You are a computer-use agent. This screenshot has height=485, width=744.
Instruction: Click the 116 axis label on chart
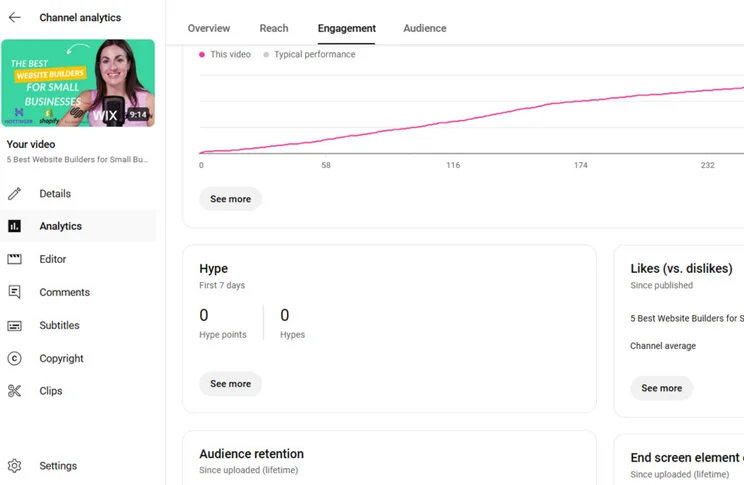(453, 165)
